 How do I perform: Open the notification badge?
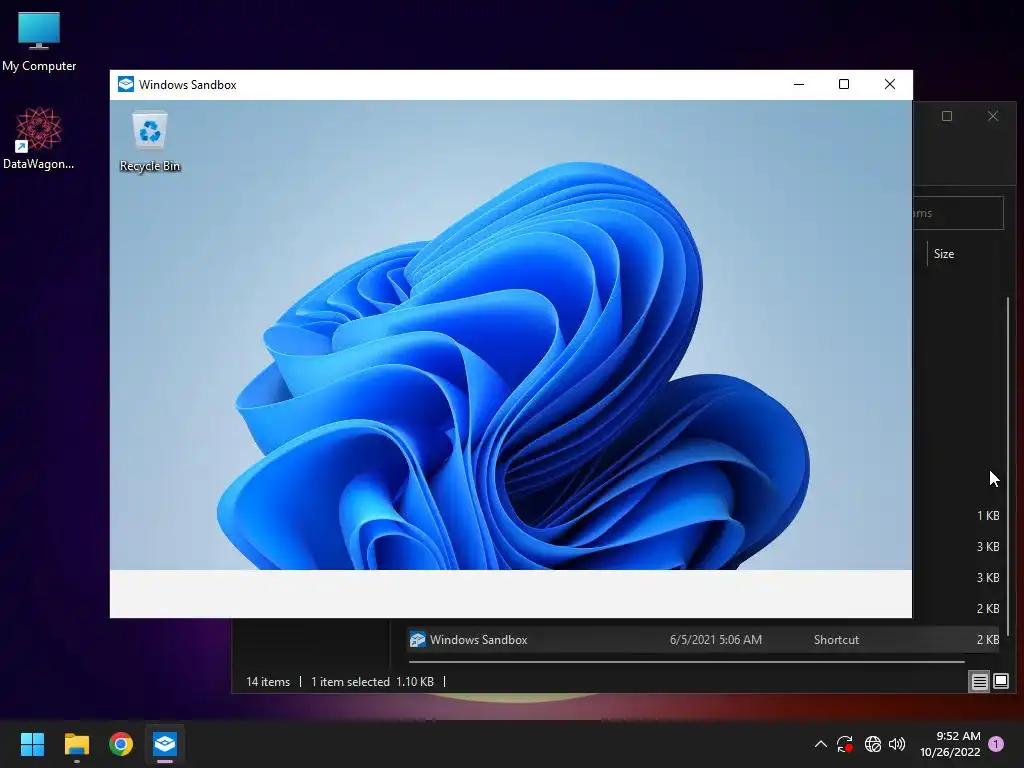click(x=996, y=744)
